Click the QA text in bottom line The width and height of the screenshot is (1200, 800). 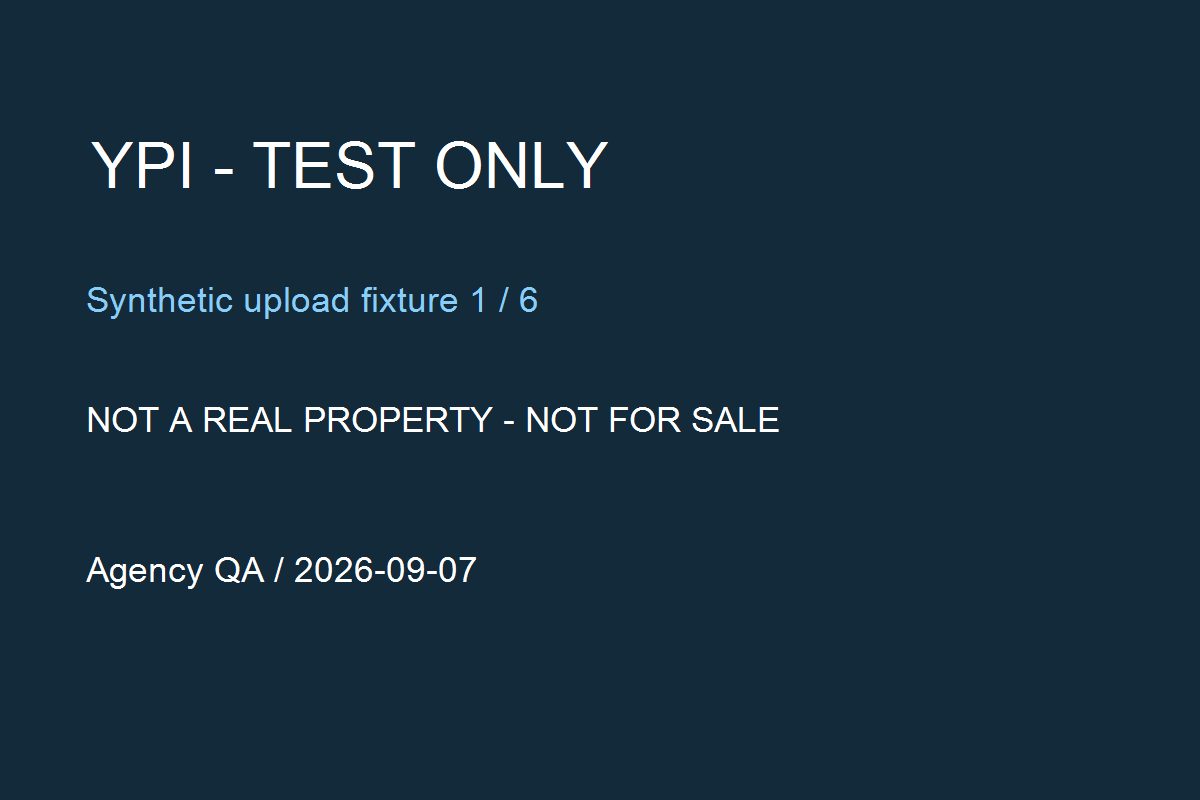pyautogui.click(x=239, y=571)
